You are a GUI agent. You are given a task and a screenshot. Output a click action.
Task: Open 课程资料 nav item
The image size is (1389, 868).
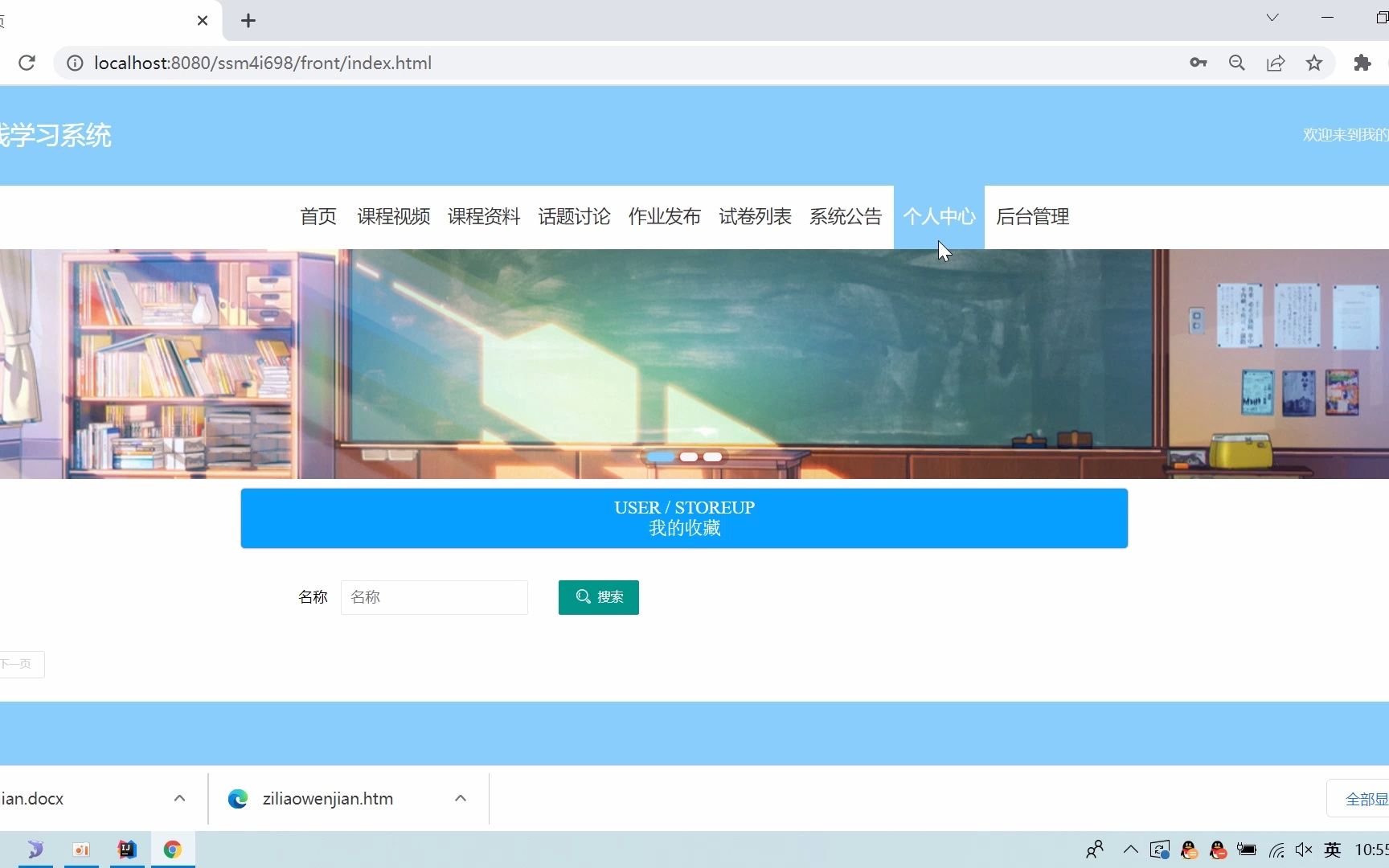(484, 216)
